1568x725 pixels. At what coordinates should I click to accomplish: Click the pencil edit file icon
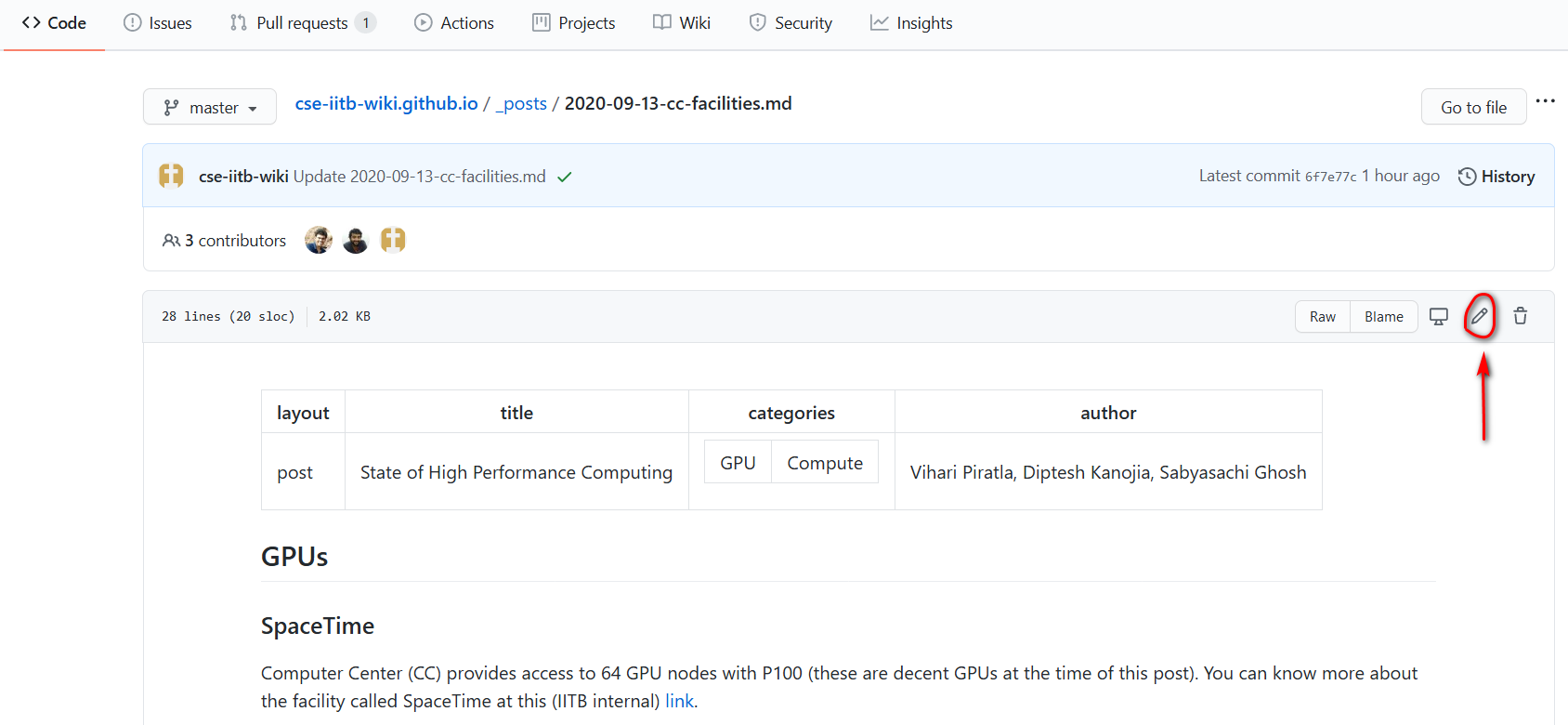(x=1479, y=316)
